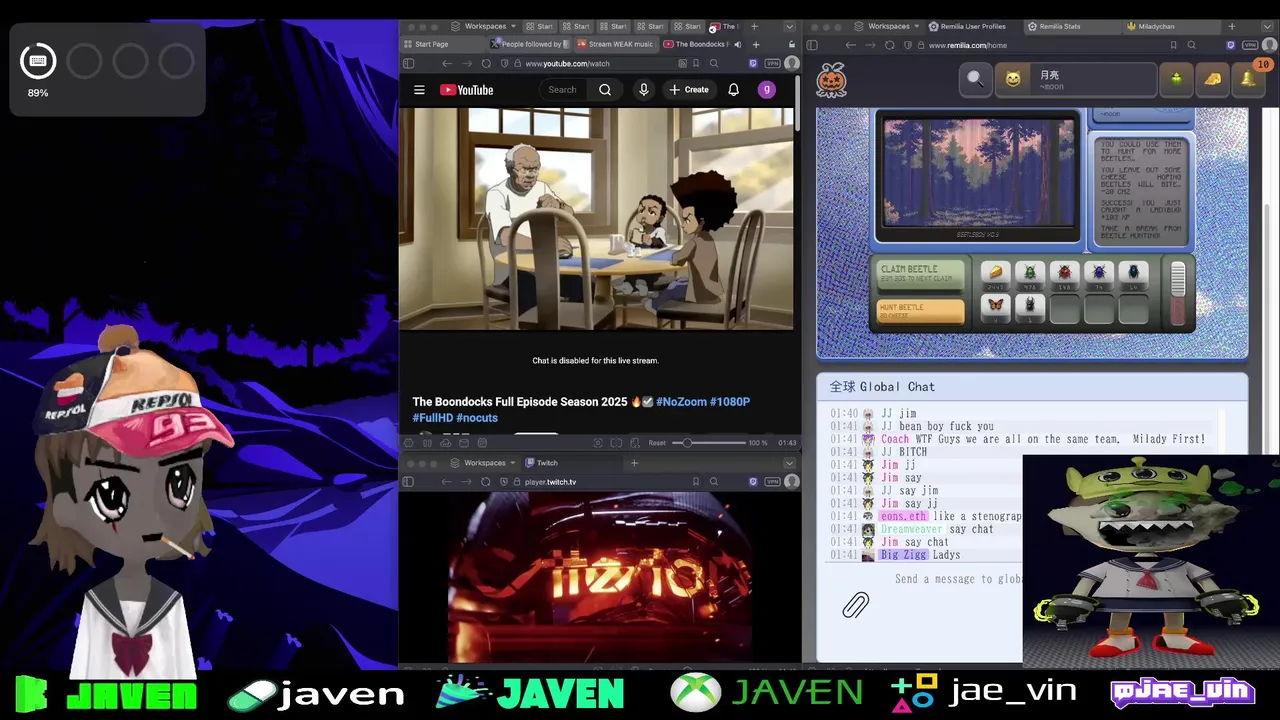
Task: Open Remilia magnifier search button
Action: point(975,79)
